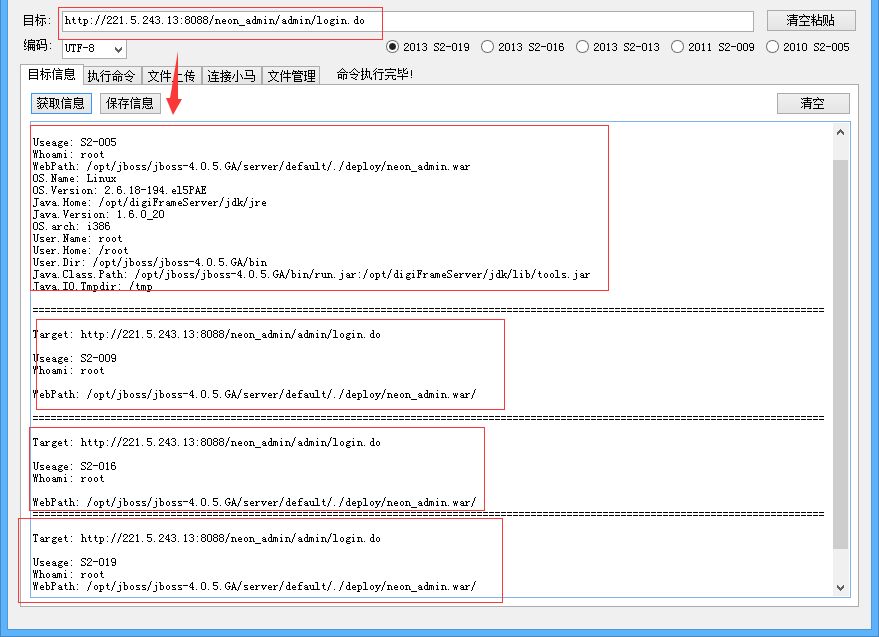The width and height of the screenshot is (879, 637).
Task: Click the 'OS.Version: 2.6.18-194.el5PAE' line
Action: (119, 191)
